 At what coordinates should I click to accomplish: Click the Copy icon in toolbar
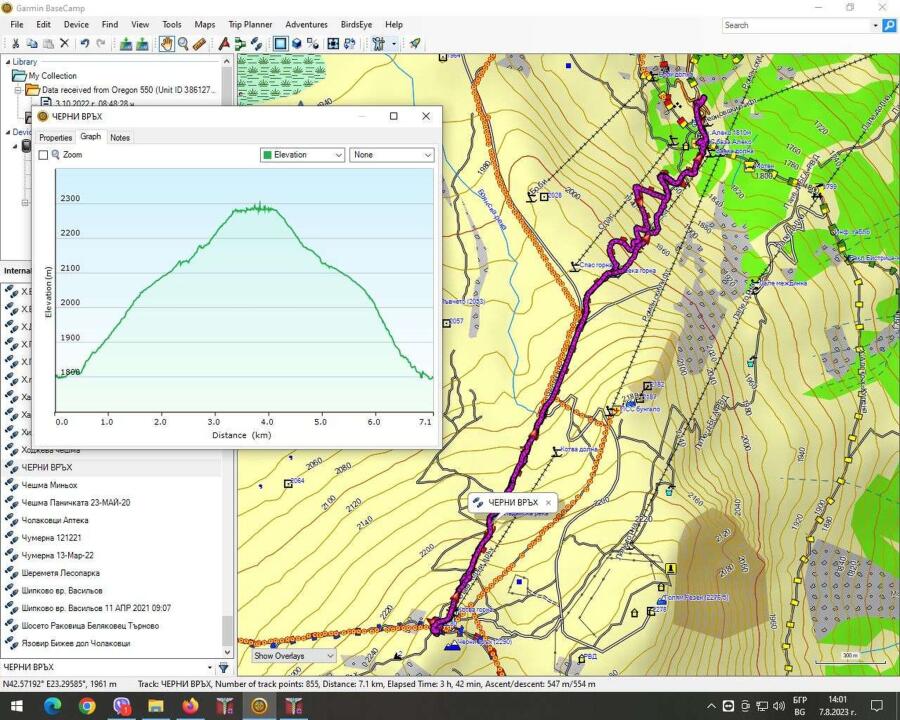[x=32, y=44]
